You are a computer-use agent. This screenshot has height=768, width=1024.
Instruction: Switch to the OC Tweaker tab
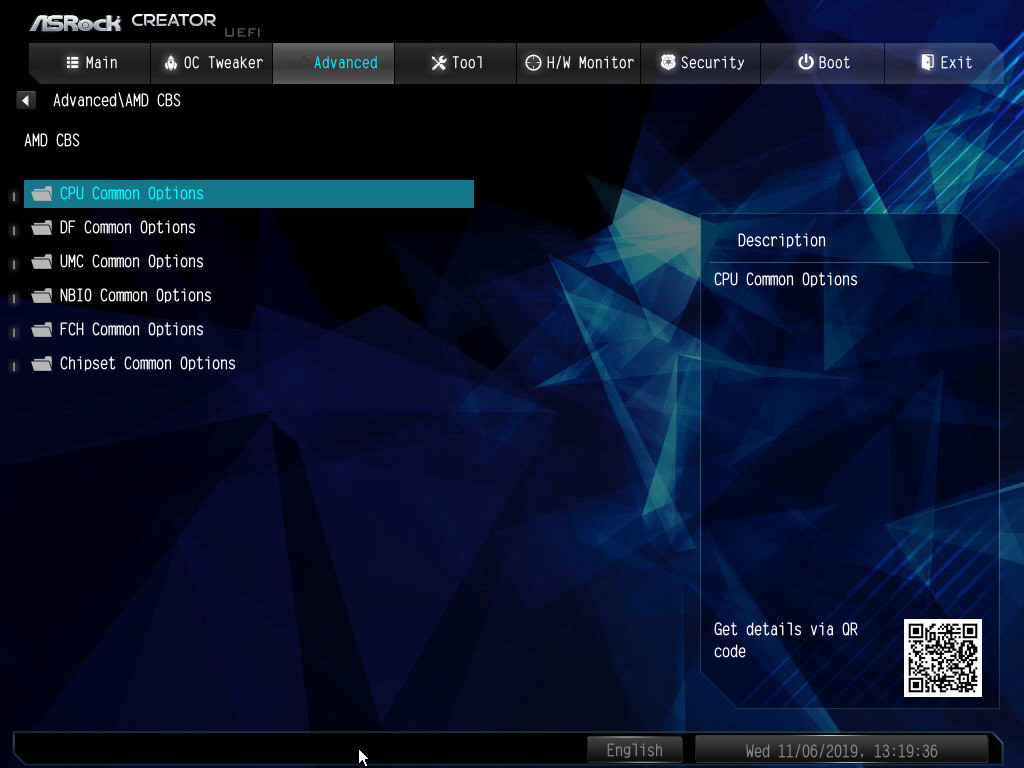pyautogui.click(x=212, y=63)
